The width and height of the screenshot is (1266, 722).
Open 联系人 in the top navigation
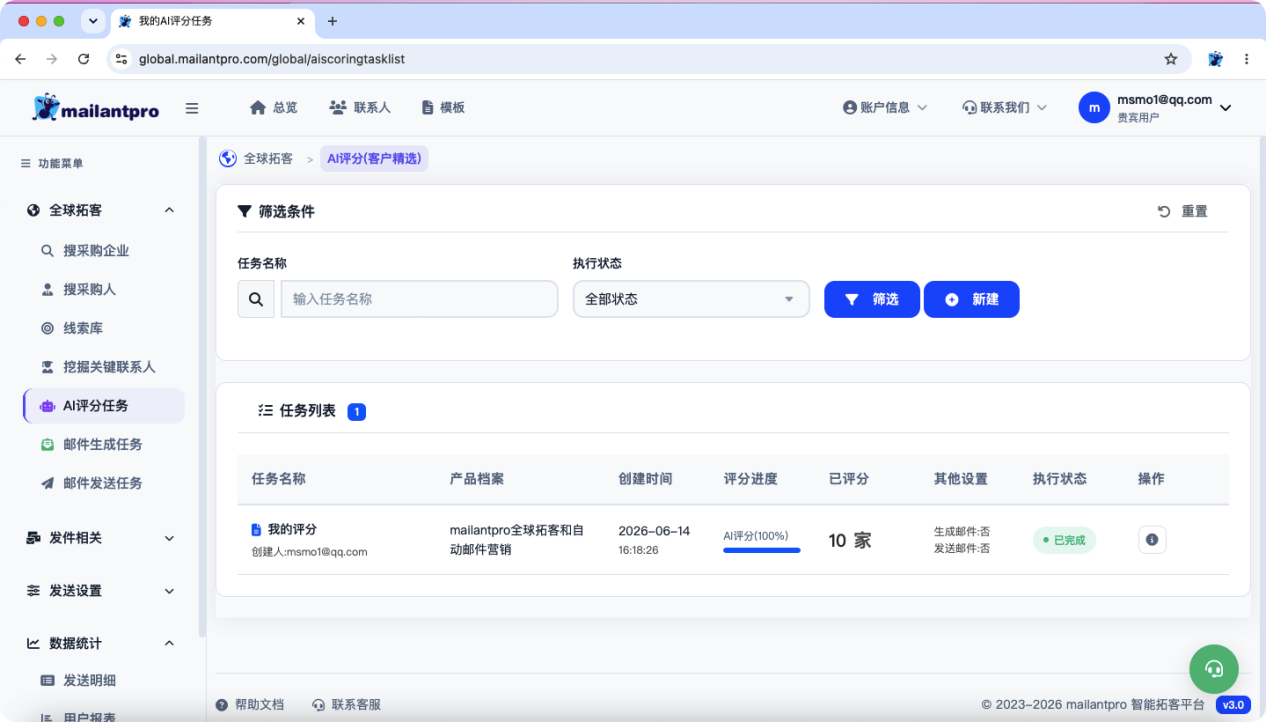360,107
